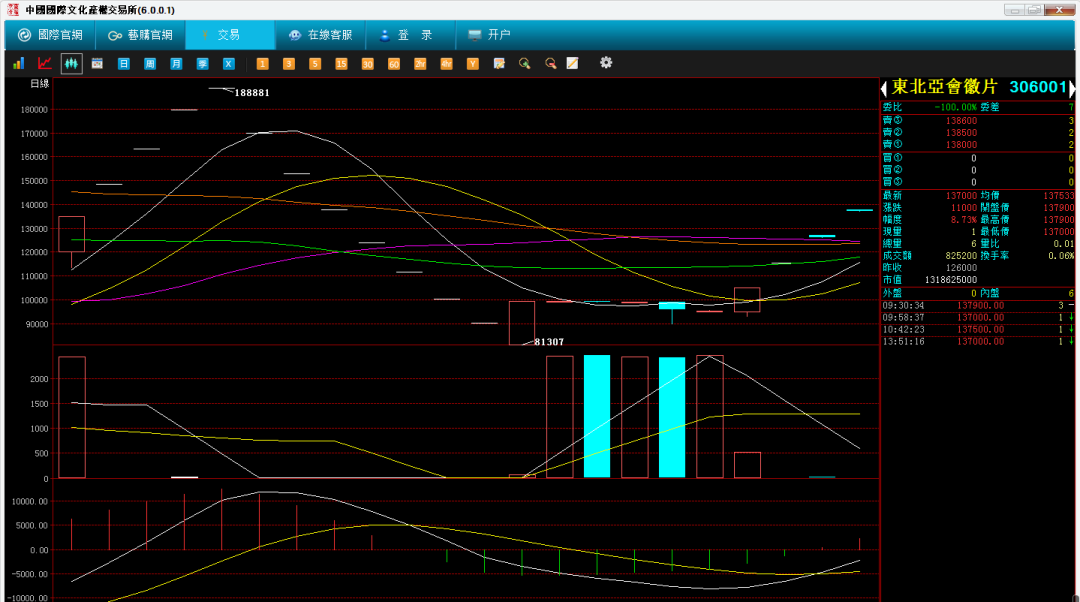The image size is (1080, 602).
Task: Click the market cap value 1318625000
Action: point(951,280)
